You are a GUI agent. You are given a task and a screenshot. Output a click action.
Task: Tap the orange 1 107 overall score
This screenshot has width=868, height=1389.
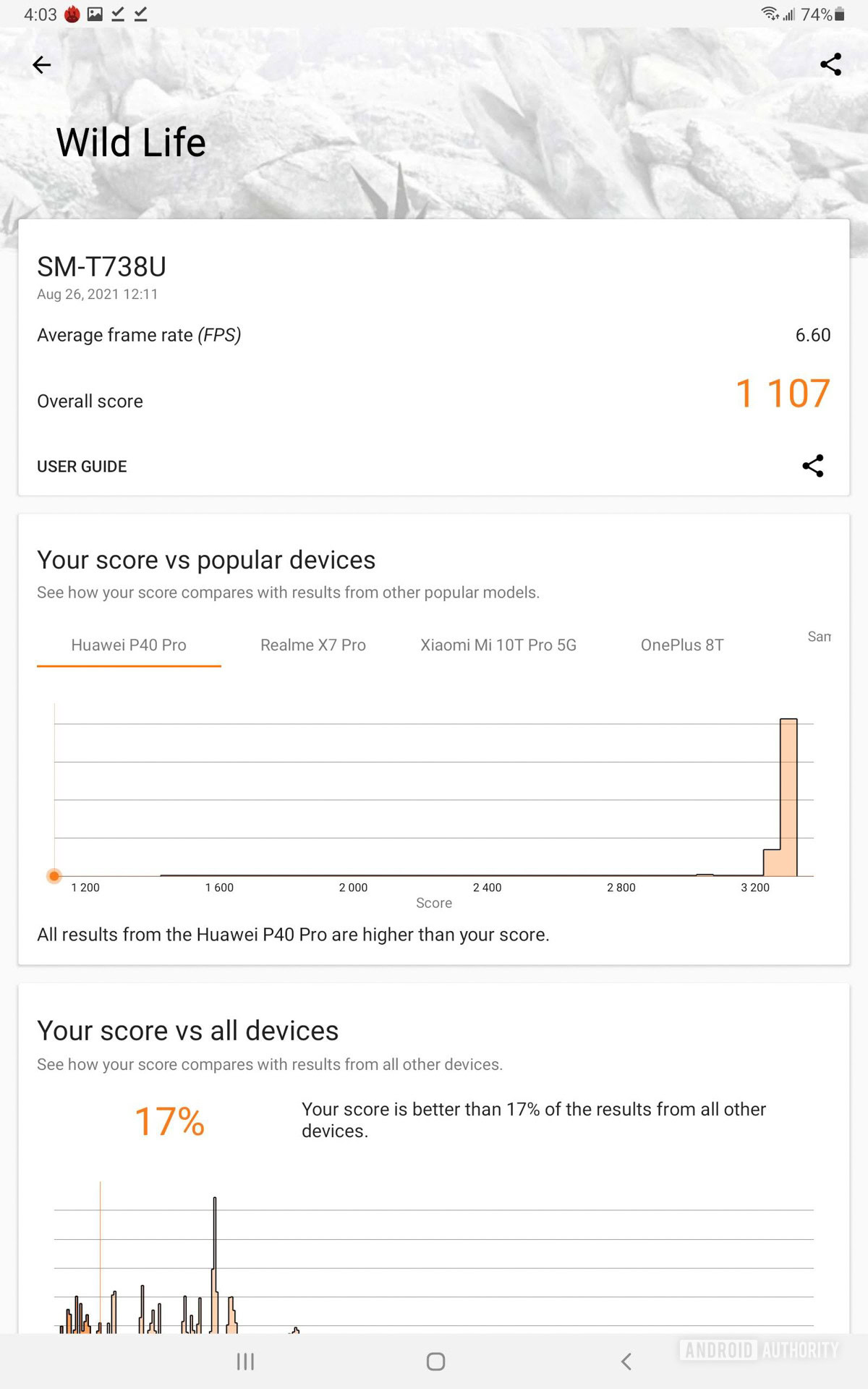tap(783, 394)
